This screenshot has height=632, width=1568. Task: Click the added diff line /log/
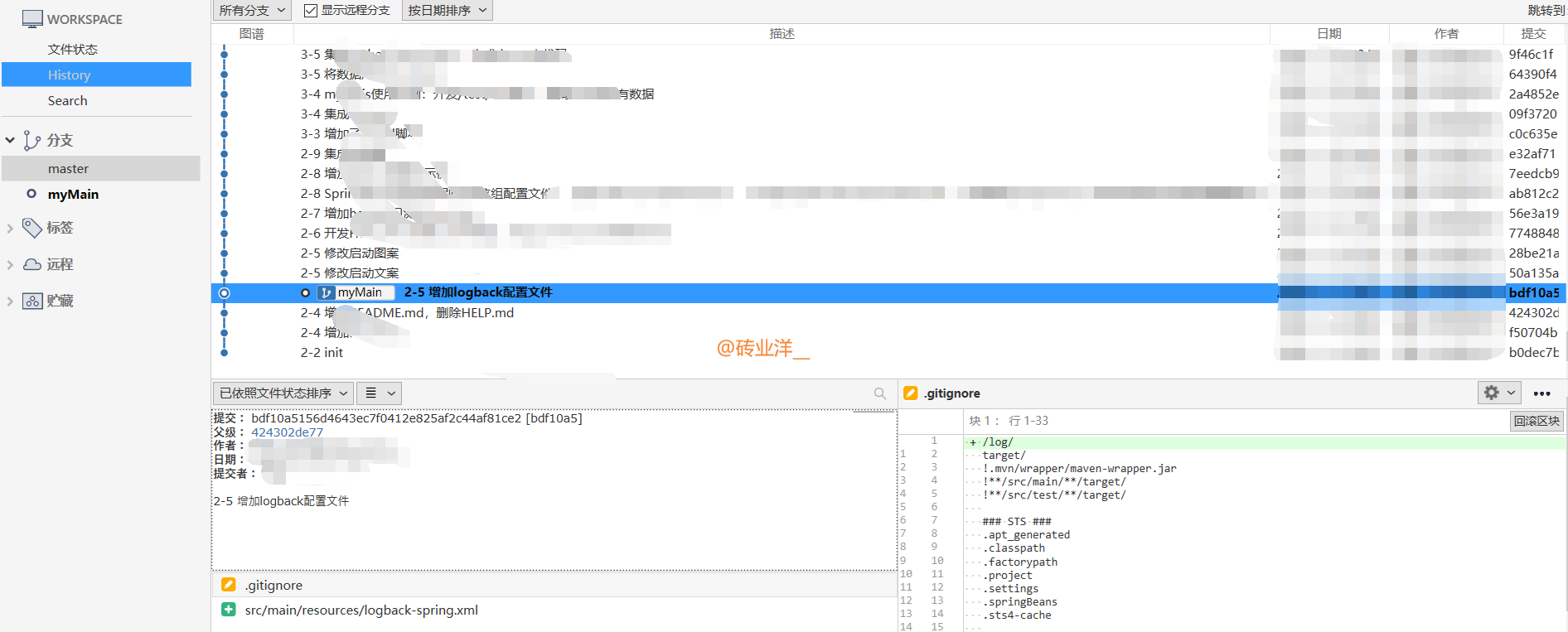1265,442
